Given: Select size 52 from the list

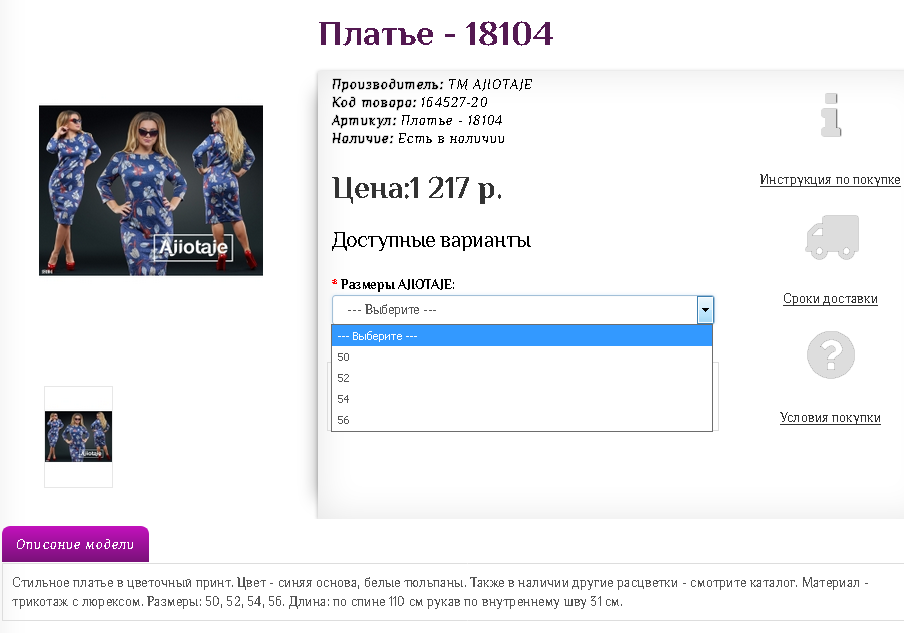Looking at the screenshot, I should tap(522, 378).
